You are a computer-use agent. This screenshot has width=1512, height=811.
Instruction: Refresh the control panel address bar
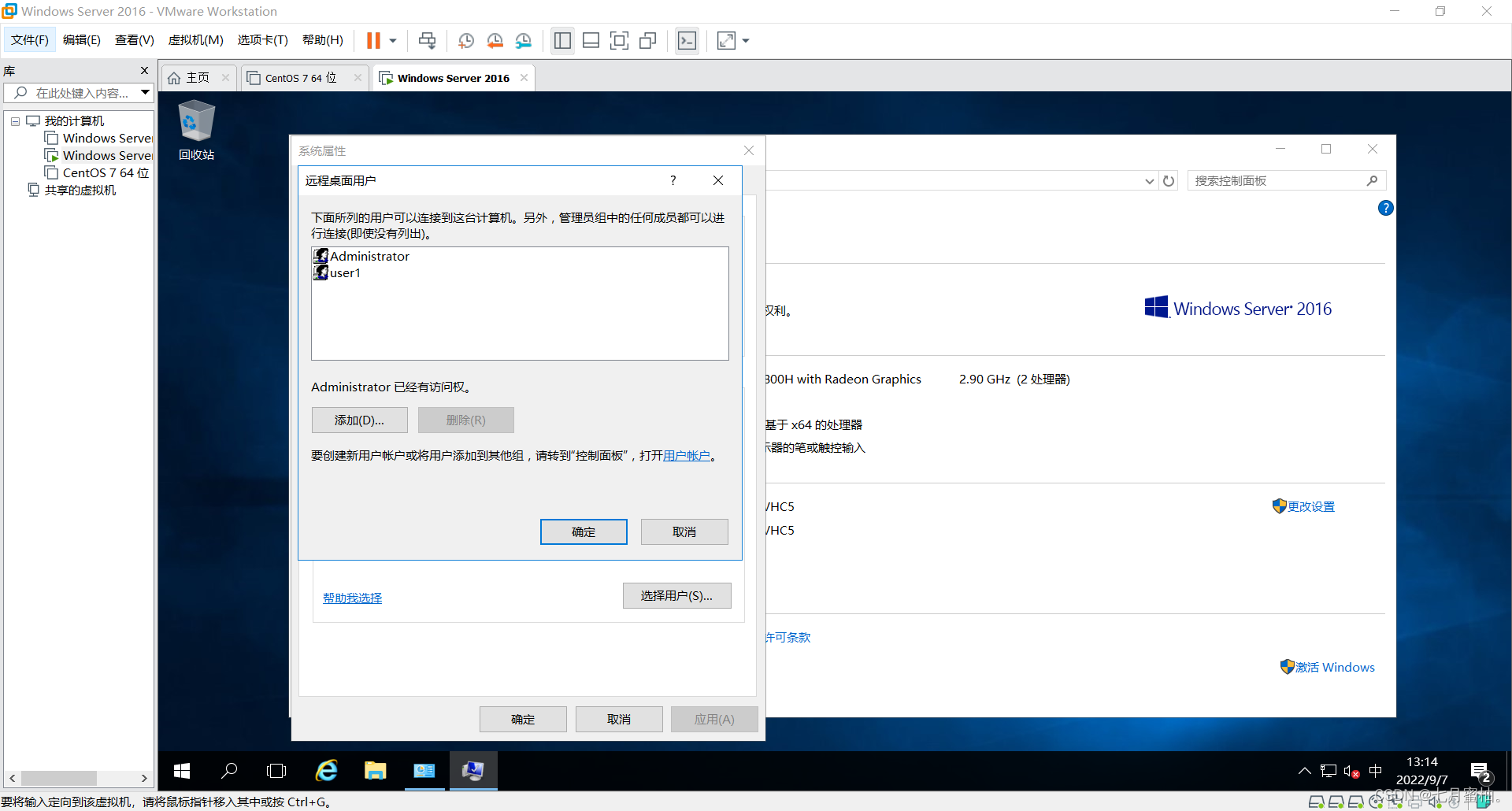(1169, 181)
